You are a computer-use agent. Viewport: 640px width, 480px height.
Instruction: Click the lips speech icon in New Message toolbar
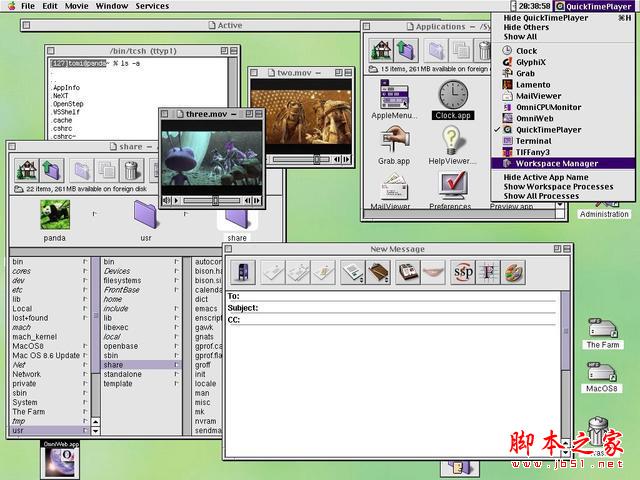click(433, 272)
